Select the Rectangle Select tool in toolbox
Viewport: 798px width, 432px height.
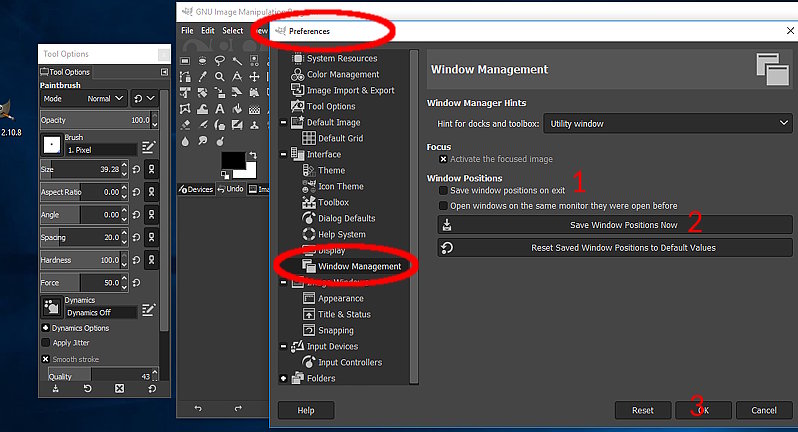(185, 59)
